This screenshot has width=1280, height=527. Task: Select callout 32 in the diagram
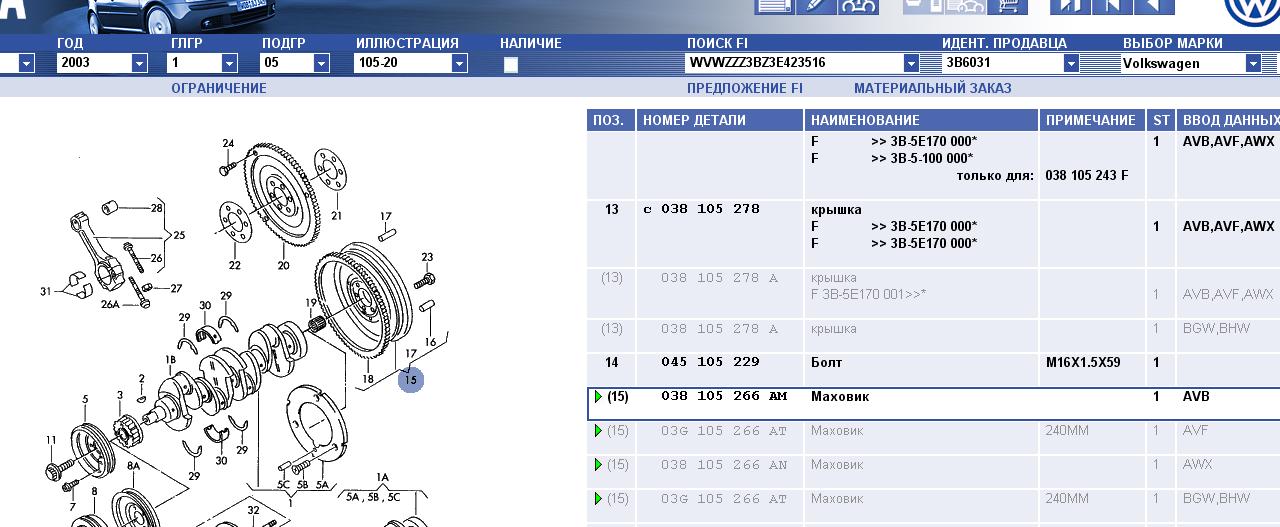(254, 510)
